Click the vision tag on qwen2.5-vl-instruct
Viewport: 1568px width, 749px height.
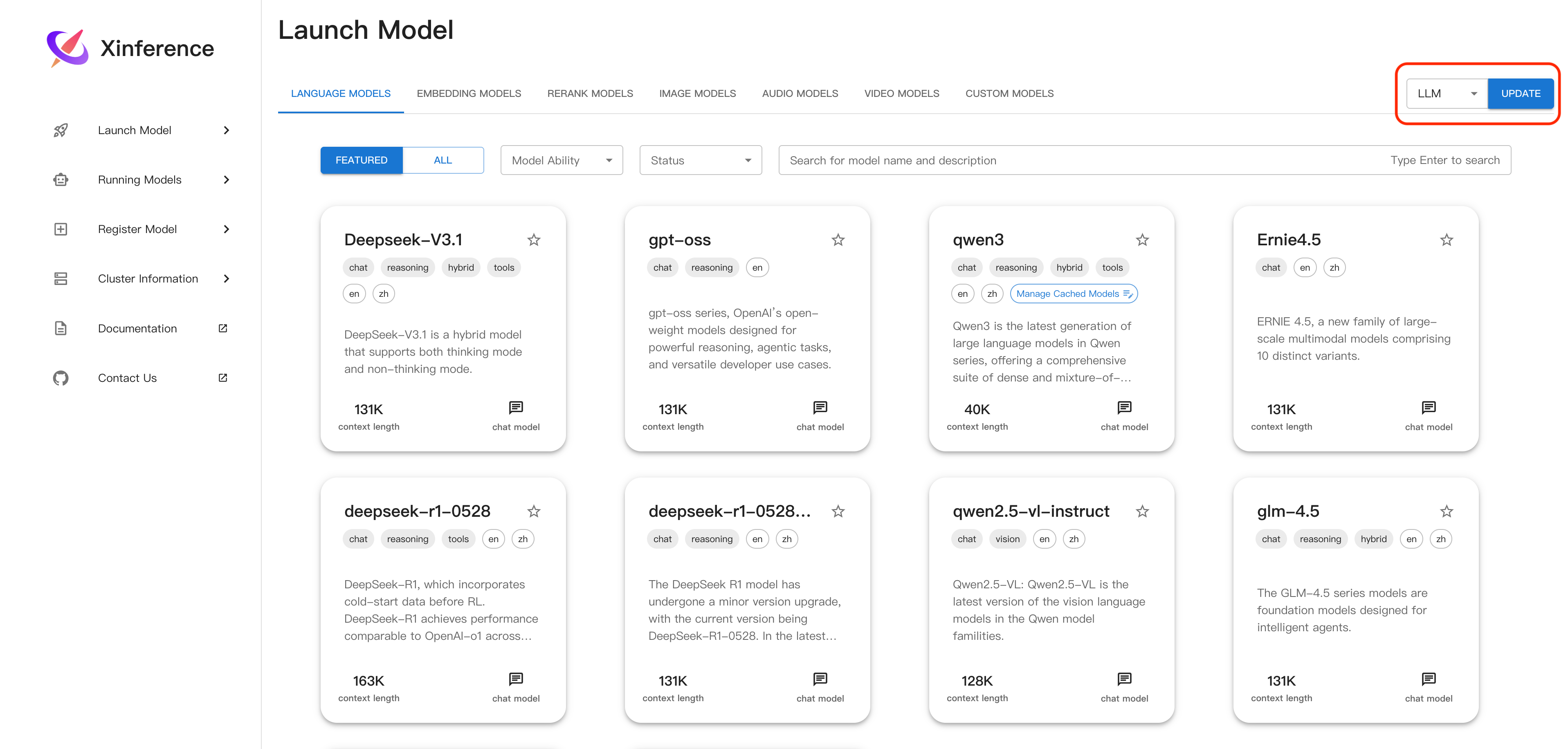tap(1007, 539)
